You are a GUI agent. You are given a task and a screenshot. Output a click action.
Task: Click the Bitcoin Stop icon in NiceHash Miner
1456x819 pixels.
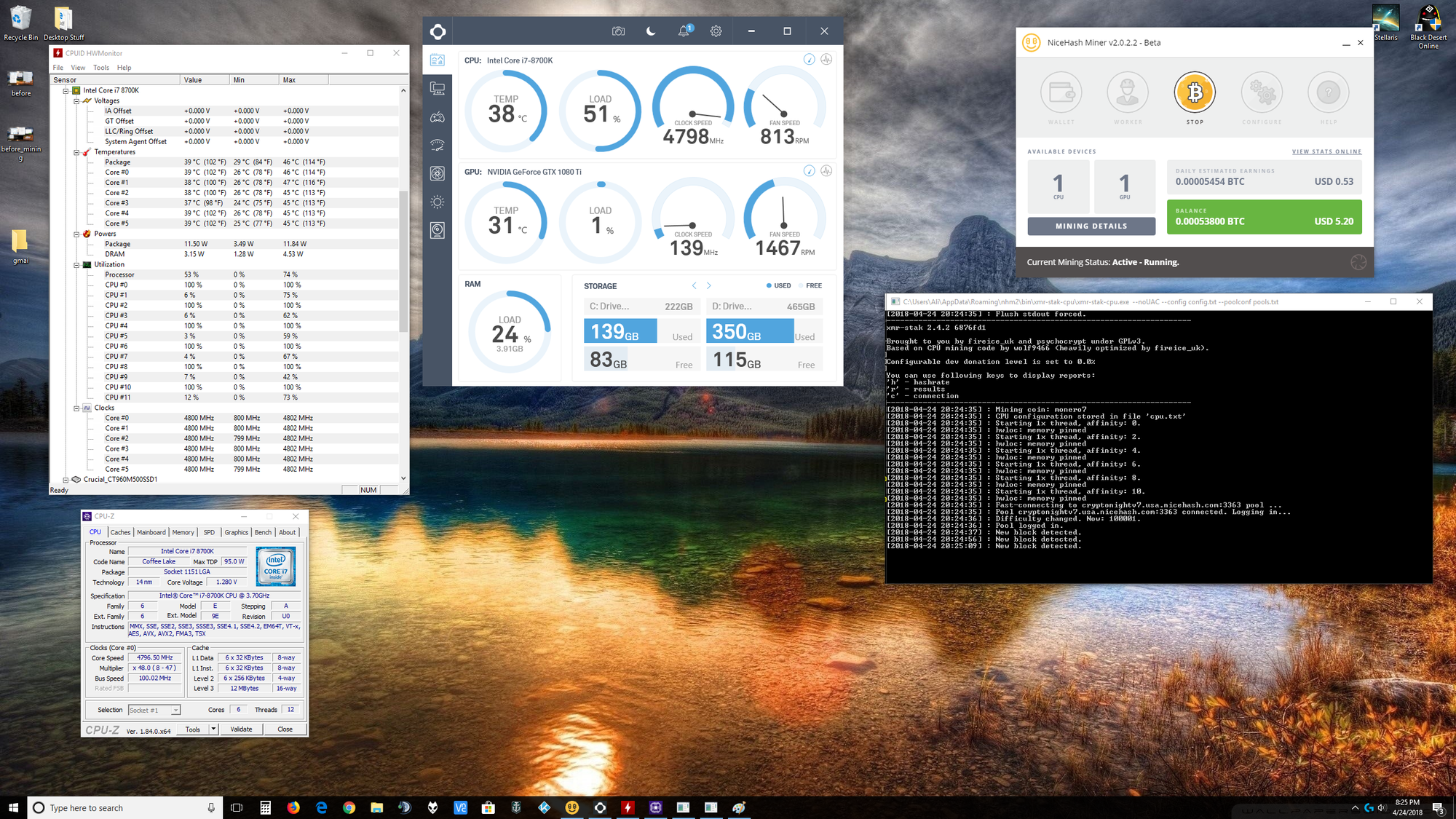1194,93
